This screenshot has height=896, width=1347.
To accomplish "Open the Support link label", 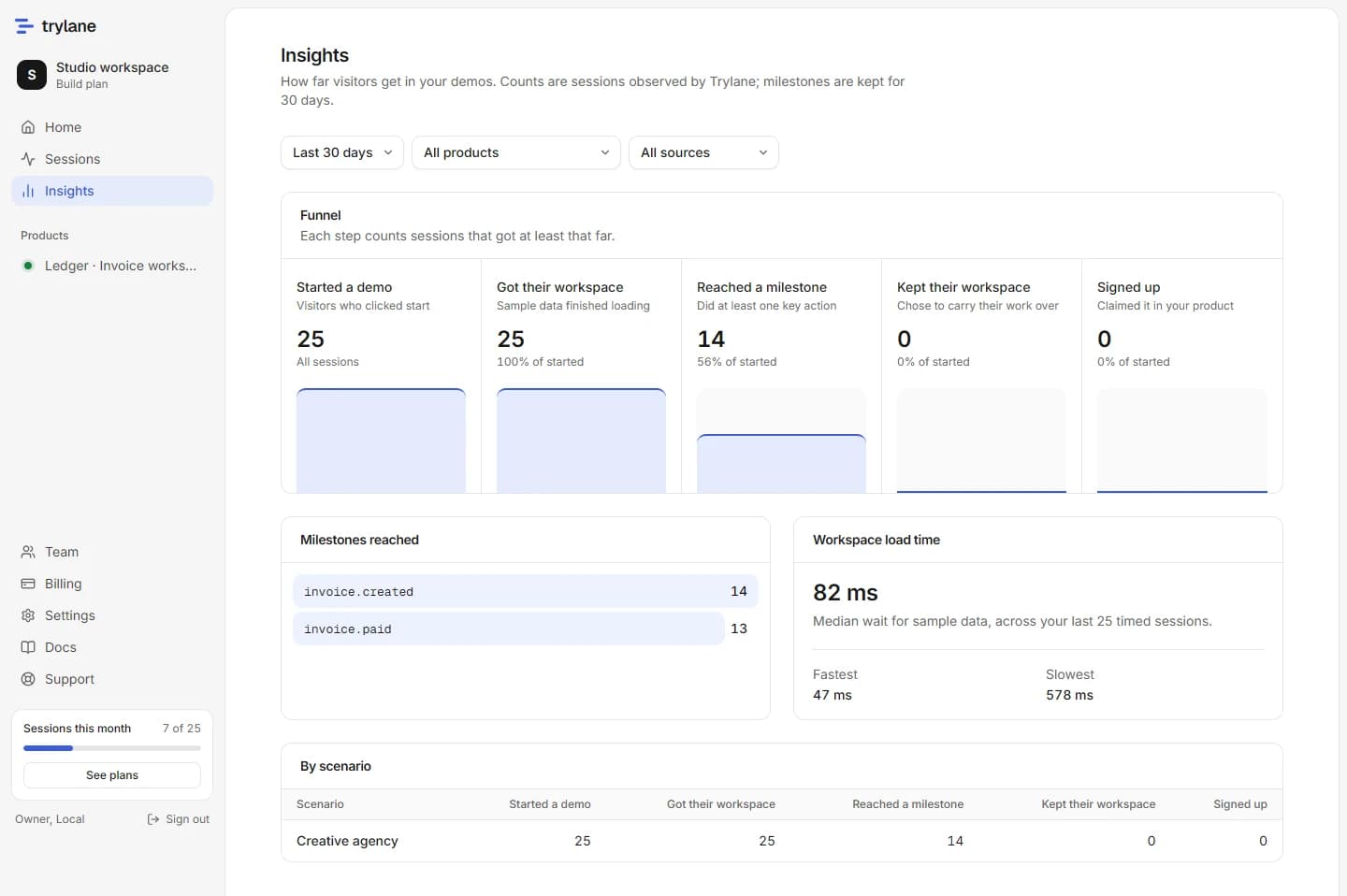I will [69, 679].
